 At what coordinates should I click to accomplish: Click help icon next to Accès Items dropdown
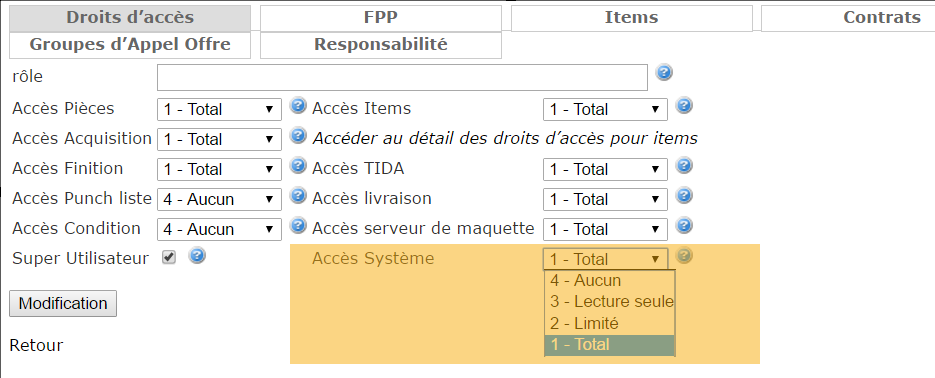click(x=684, y=106)
